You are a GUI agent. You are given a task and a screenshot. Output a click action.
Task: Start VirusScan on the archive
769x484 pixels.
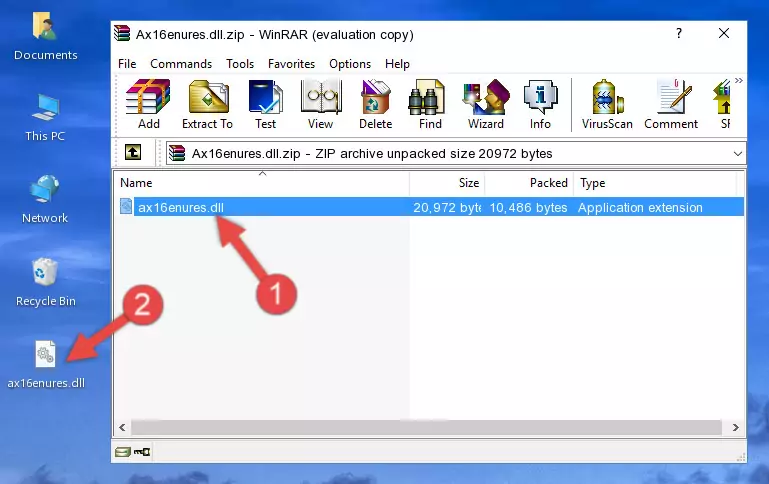click(x=607, y=104)
